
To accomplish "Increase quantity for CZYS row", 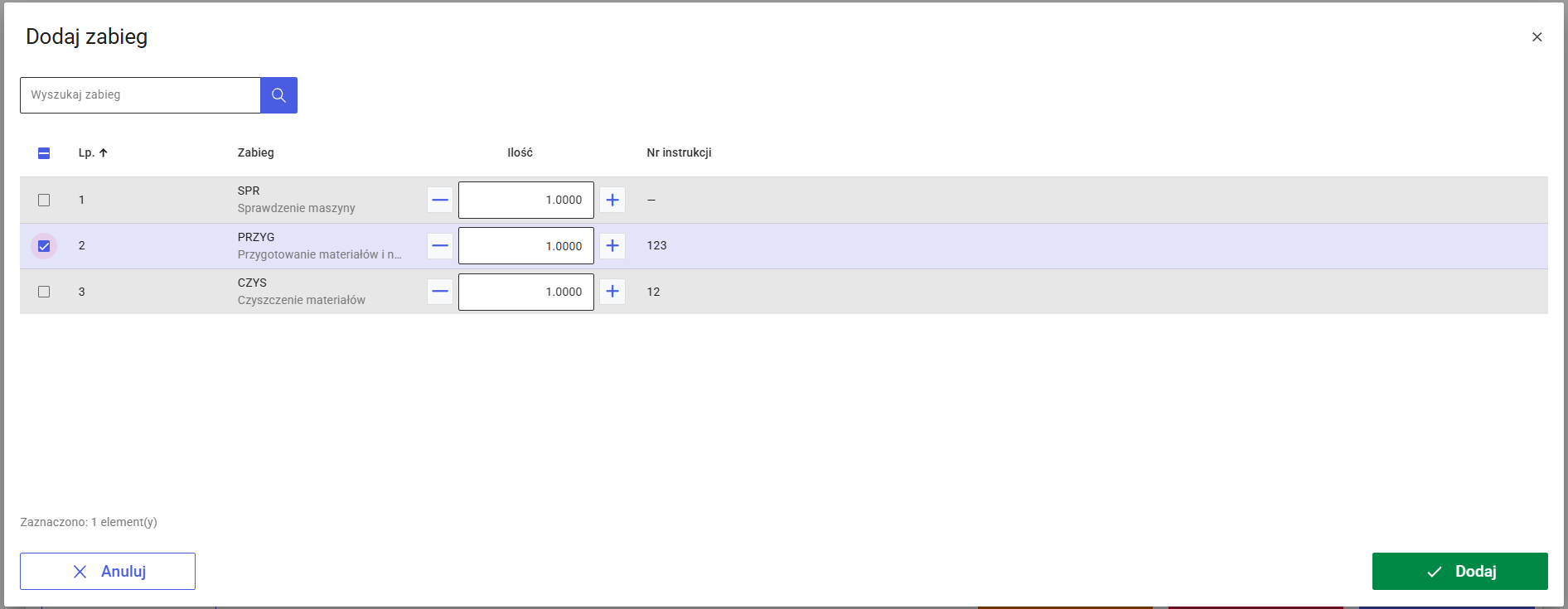I will click(x=612, y=292).
